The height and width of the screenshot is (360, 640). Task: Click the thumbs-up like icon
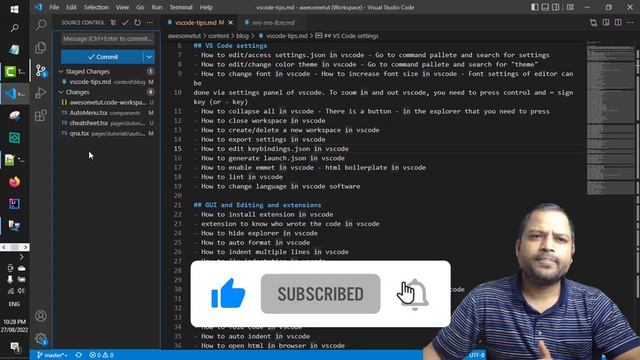click(228, 293)
